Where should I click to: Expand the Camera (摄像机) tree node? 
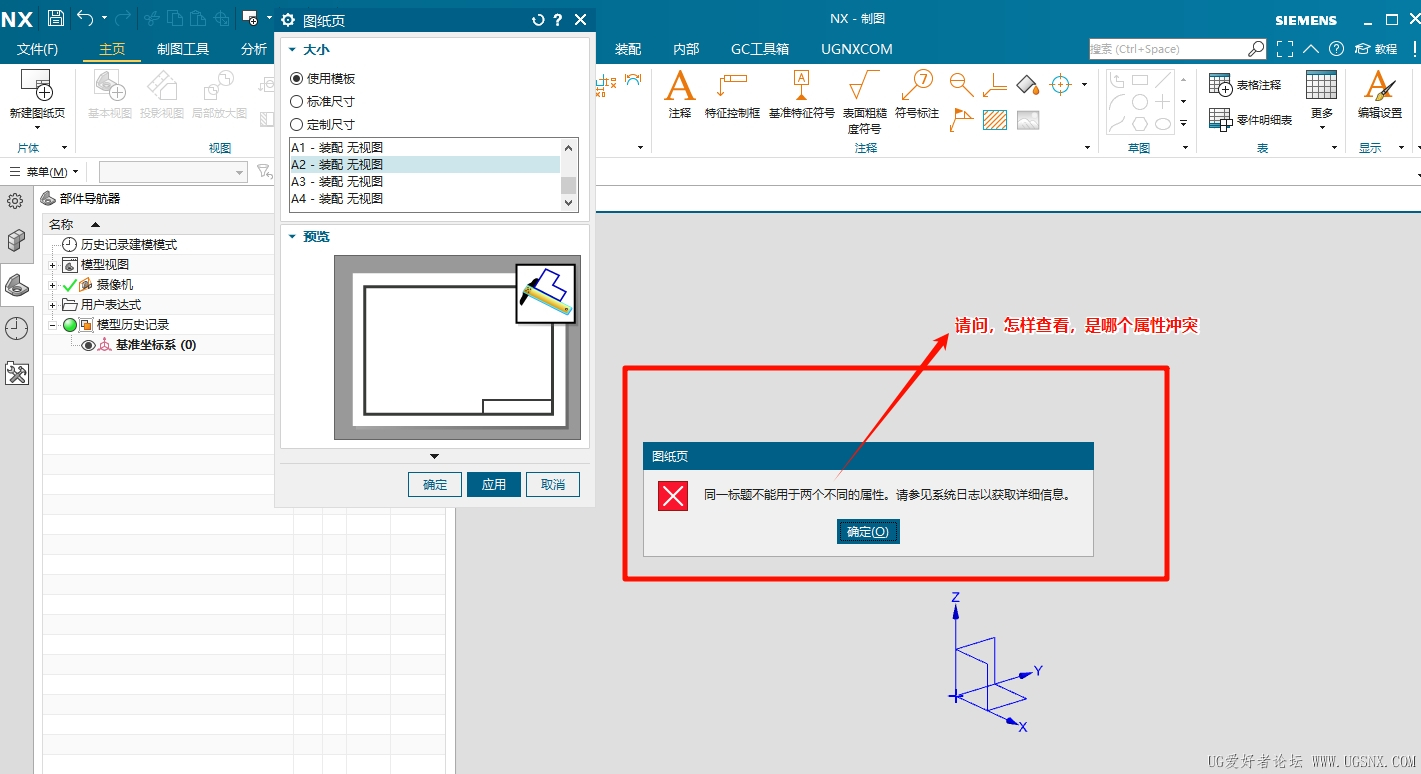coord(52,285)
